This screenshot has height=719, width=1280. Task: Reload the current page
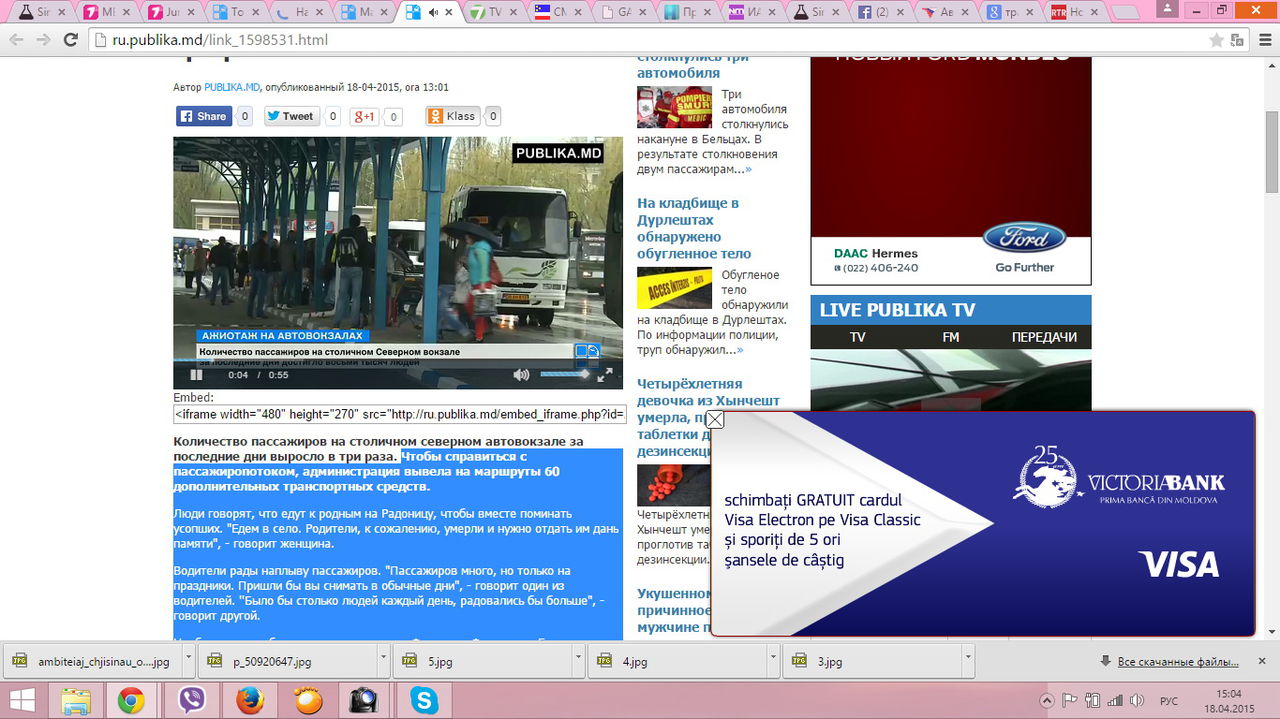point(70,40)
